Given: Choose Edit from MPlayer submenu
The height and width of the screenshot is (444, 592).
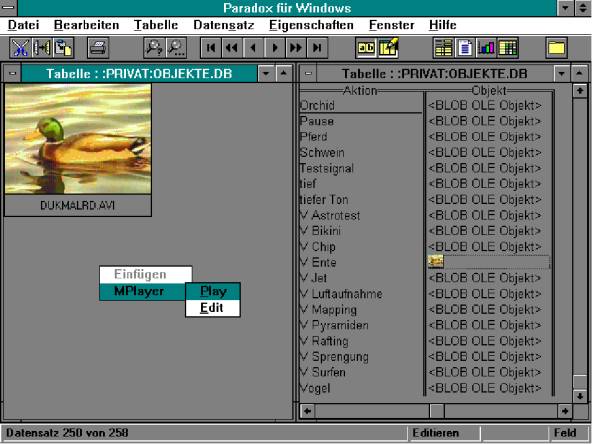Looking at the screenshot, I should point(213,308).
